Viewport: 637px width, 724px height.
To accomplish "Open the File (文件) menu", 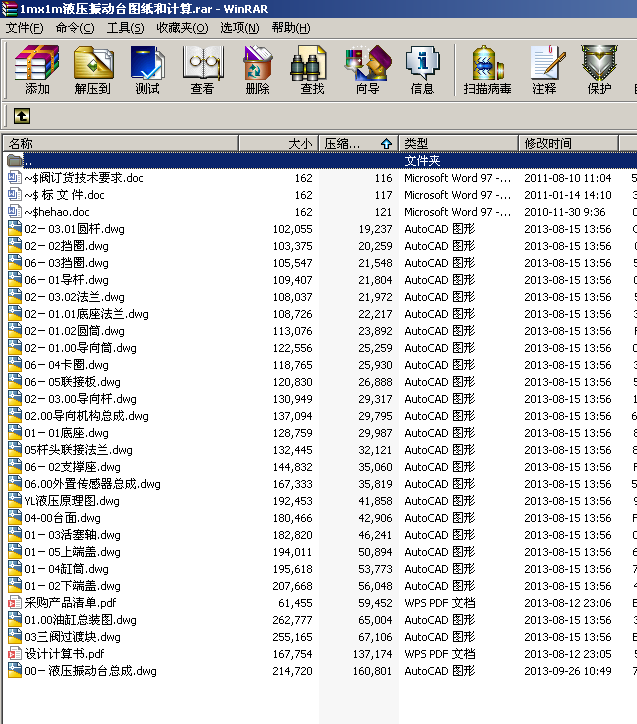I will pos(24,28).
